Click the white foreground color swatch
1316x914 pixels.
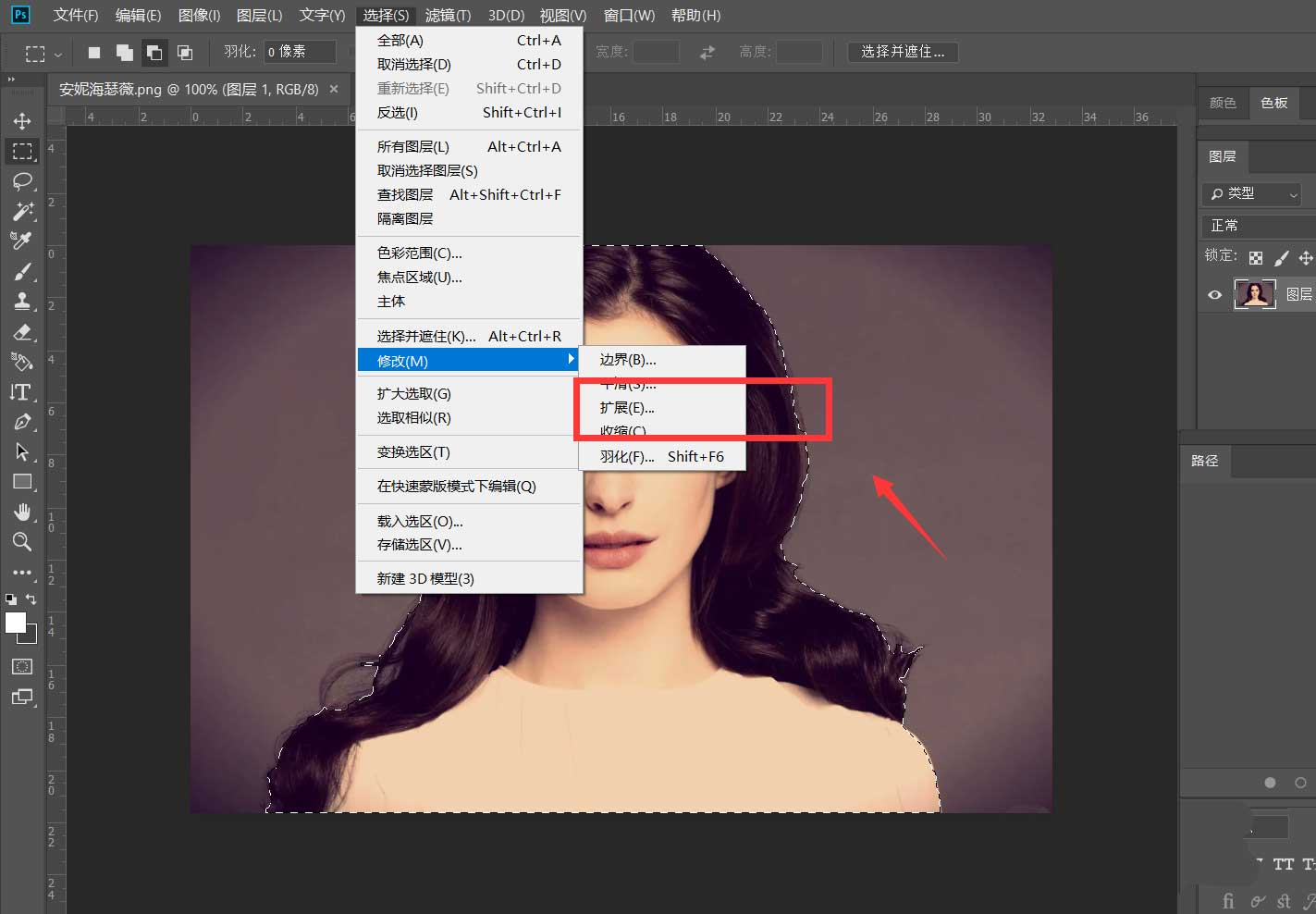pyautogui.click(x=15, y=623)
